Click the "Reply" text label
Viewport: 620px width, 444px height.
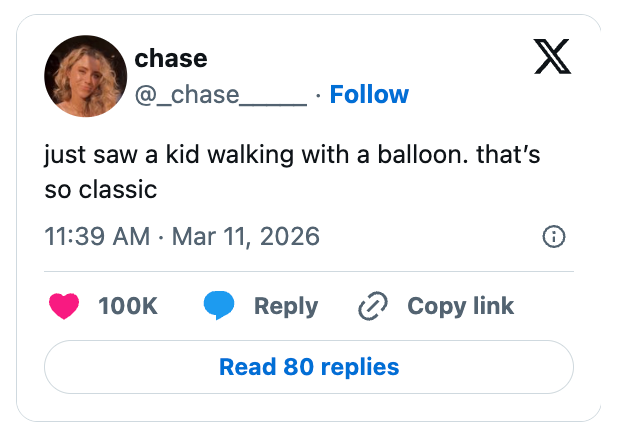click(285, 306)
